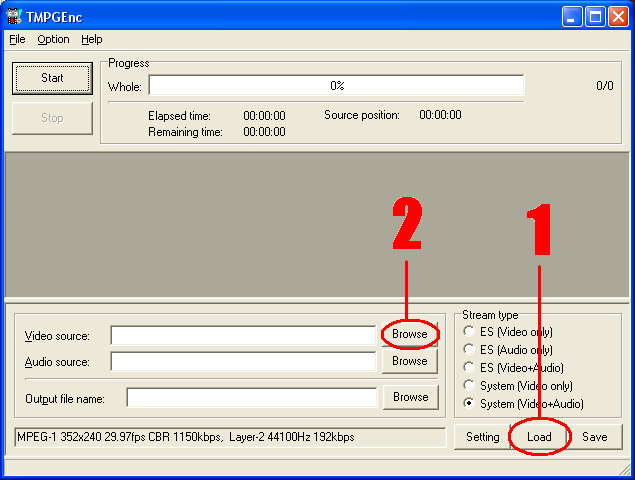Click the Remaining time value 00:00:00
Screen dimensions: 635x480
click(x=264, y=132)
